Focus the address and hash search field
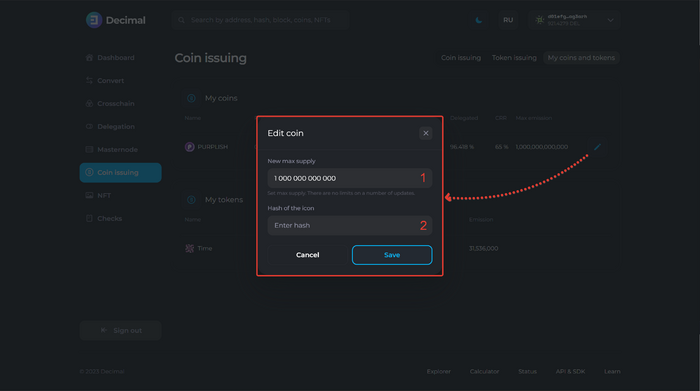Viewport: 700px width, 391px height. tap(260, 20)
